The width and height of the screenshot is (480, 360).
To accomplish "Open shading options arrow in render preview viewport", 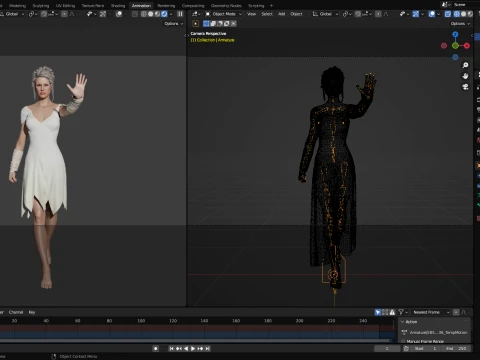I will click(171, 14).
